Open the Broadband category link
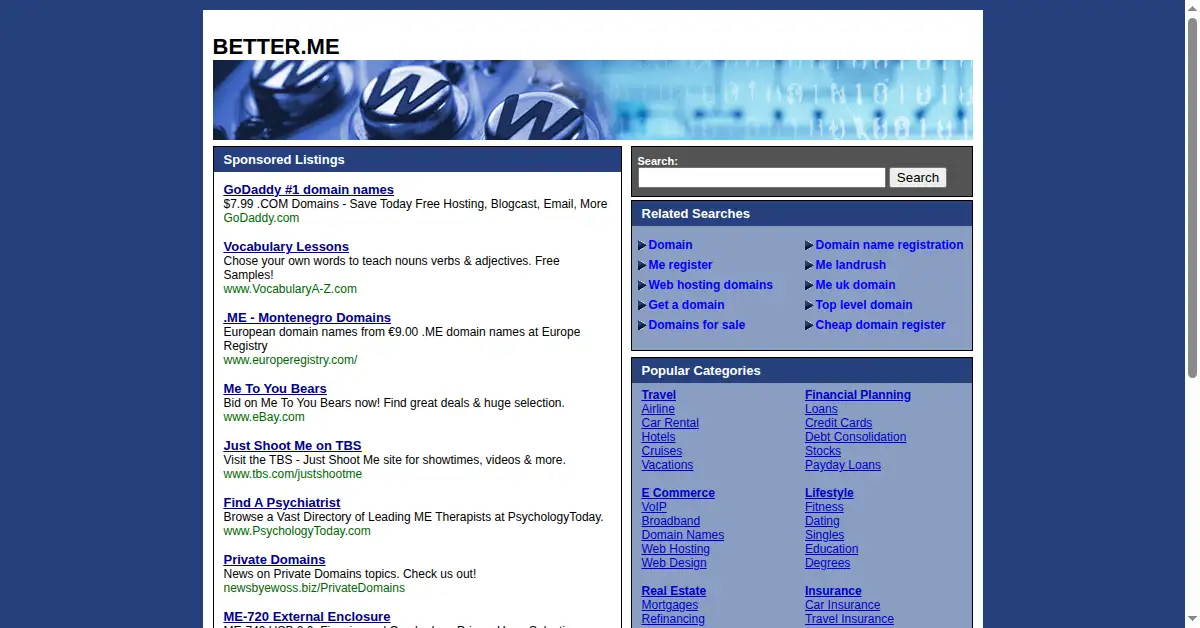Image resolution: width=1200 pixels, height=628 pixels. pos(670,521)
